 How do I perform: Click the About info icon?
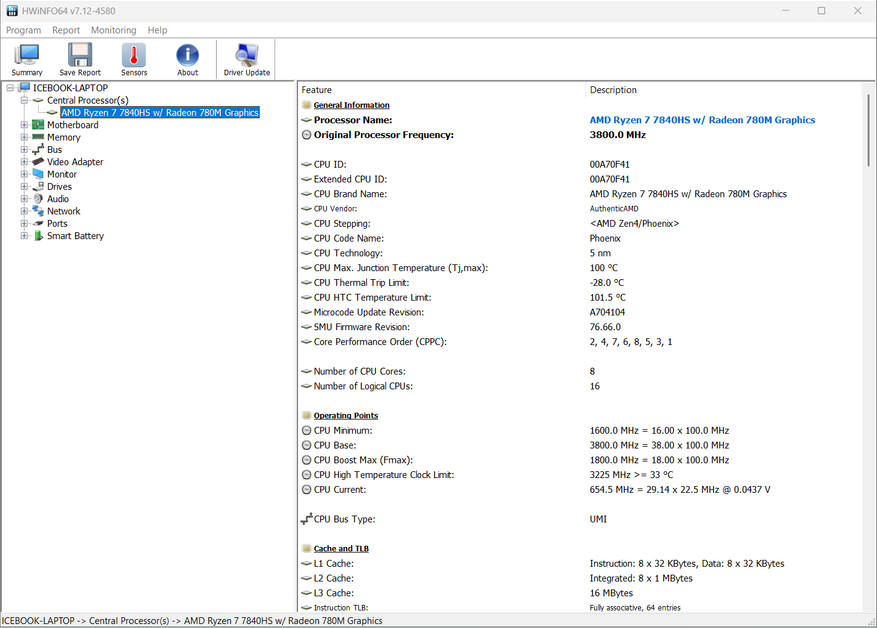(x=187, y=60)
